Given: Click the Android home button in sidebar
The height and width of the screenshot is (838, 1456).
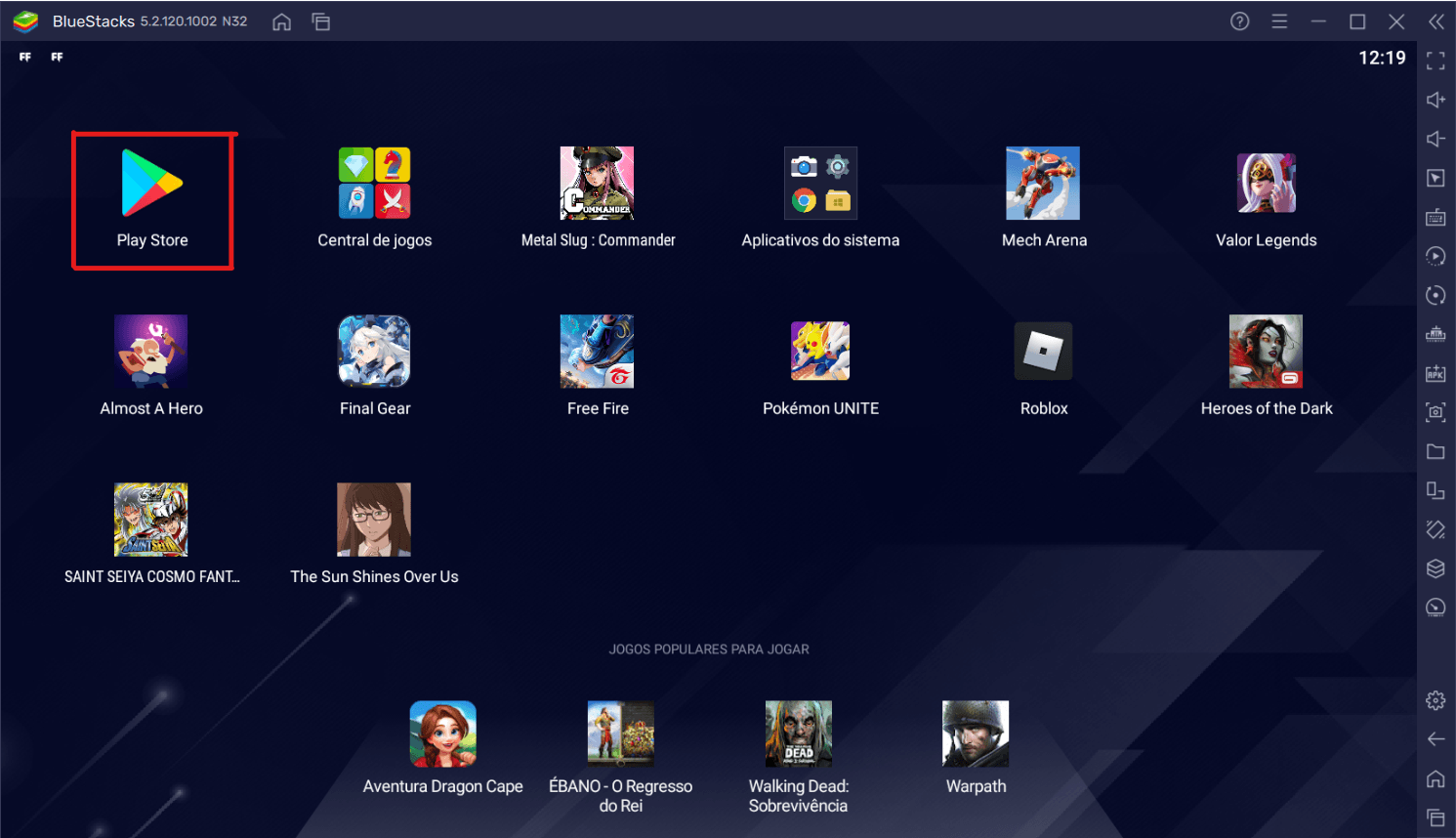Looking at the screenshot, I should tap(1435, 778).
